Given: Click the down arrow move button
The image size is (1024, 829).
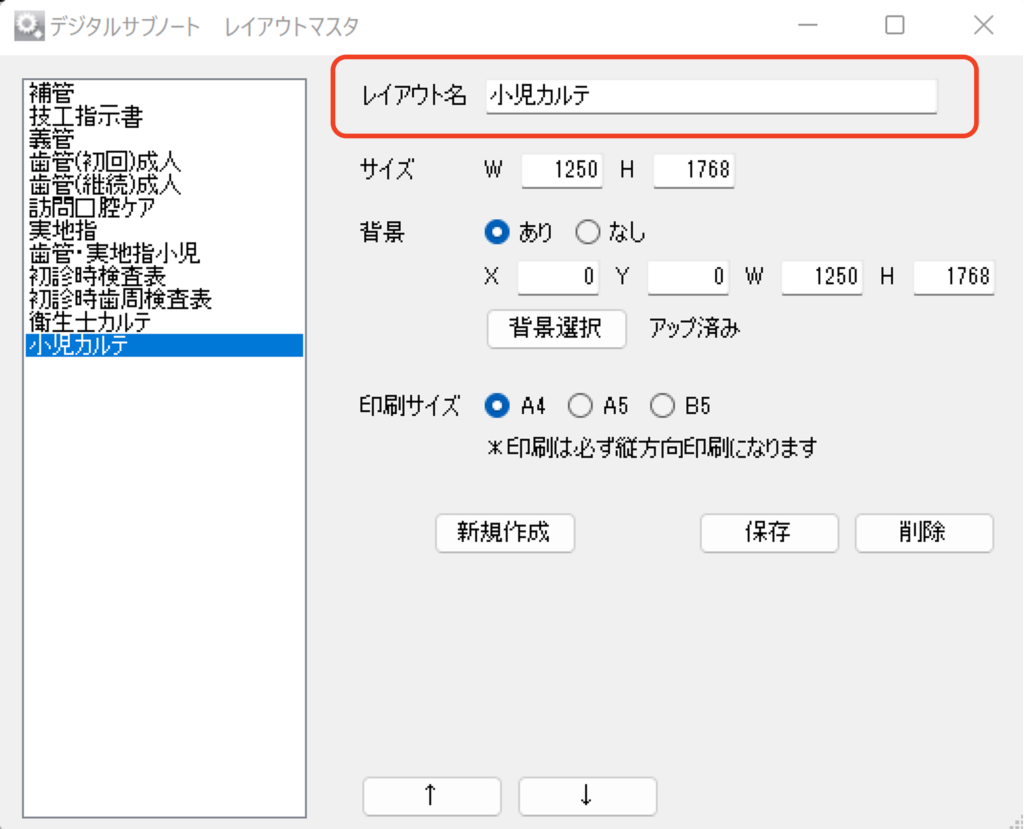Looking at the screenshot, I should coord(587,796).
